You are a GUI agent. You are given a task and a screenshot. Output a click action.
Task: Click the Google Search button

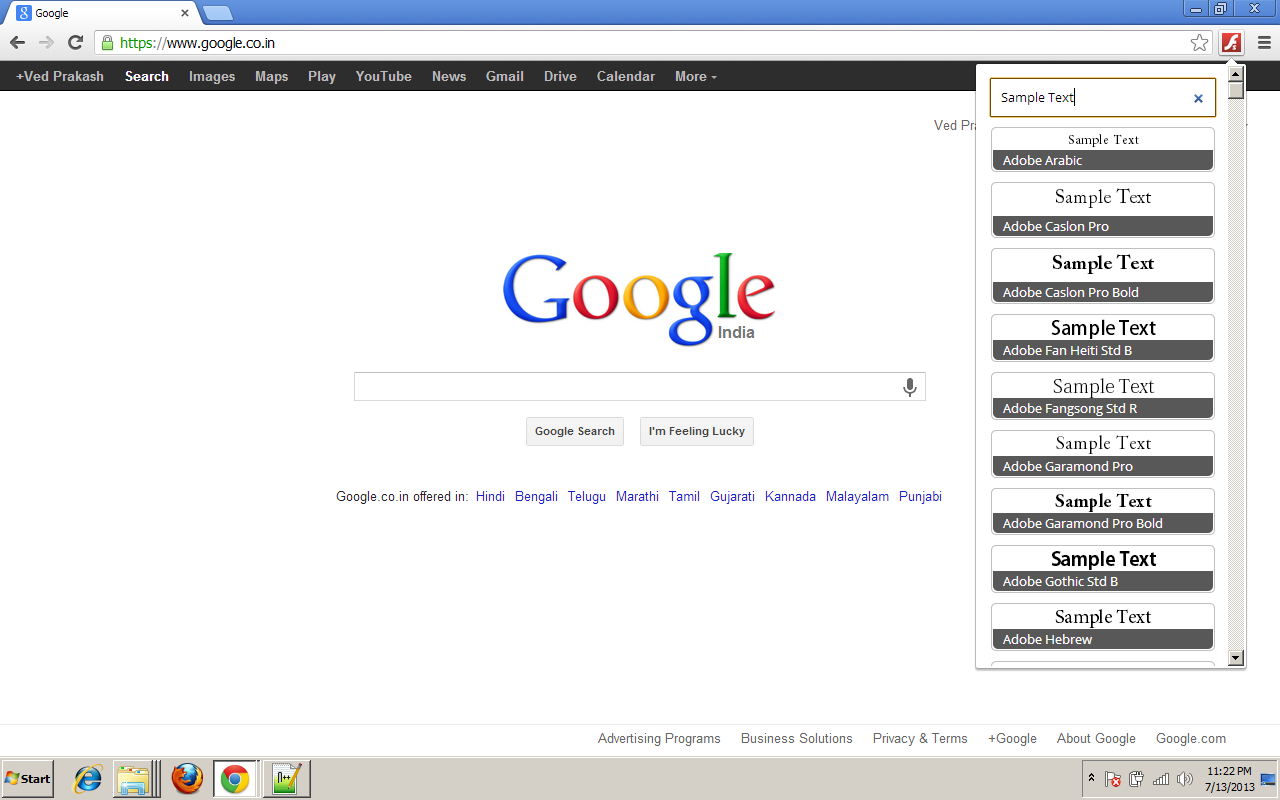(575, 431)
